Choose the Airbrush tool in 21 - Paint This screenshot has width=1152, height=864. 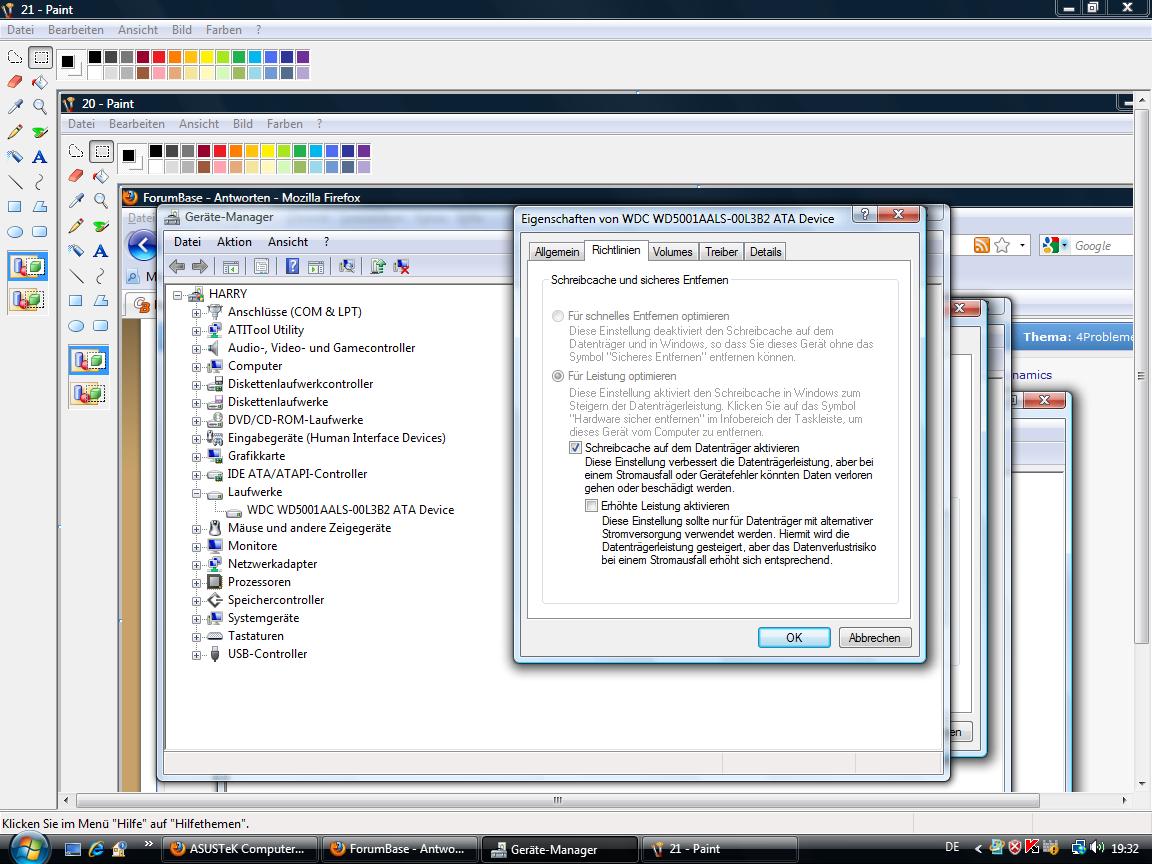point(15,156)
